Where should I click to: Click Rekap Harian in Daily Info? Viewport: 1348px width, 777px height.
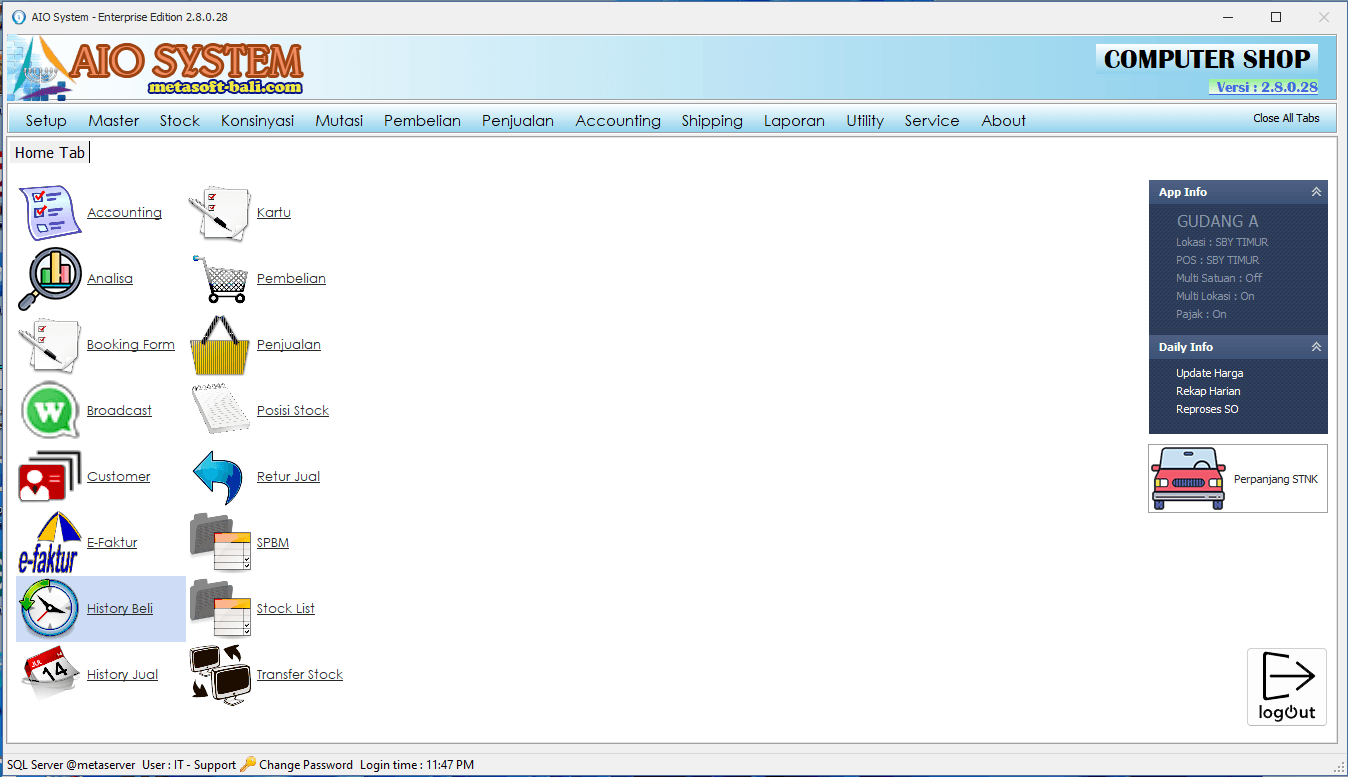pos(1208,391)
